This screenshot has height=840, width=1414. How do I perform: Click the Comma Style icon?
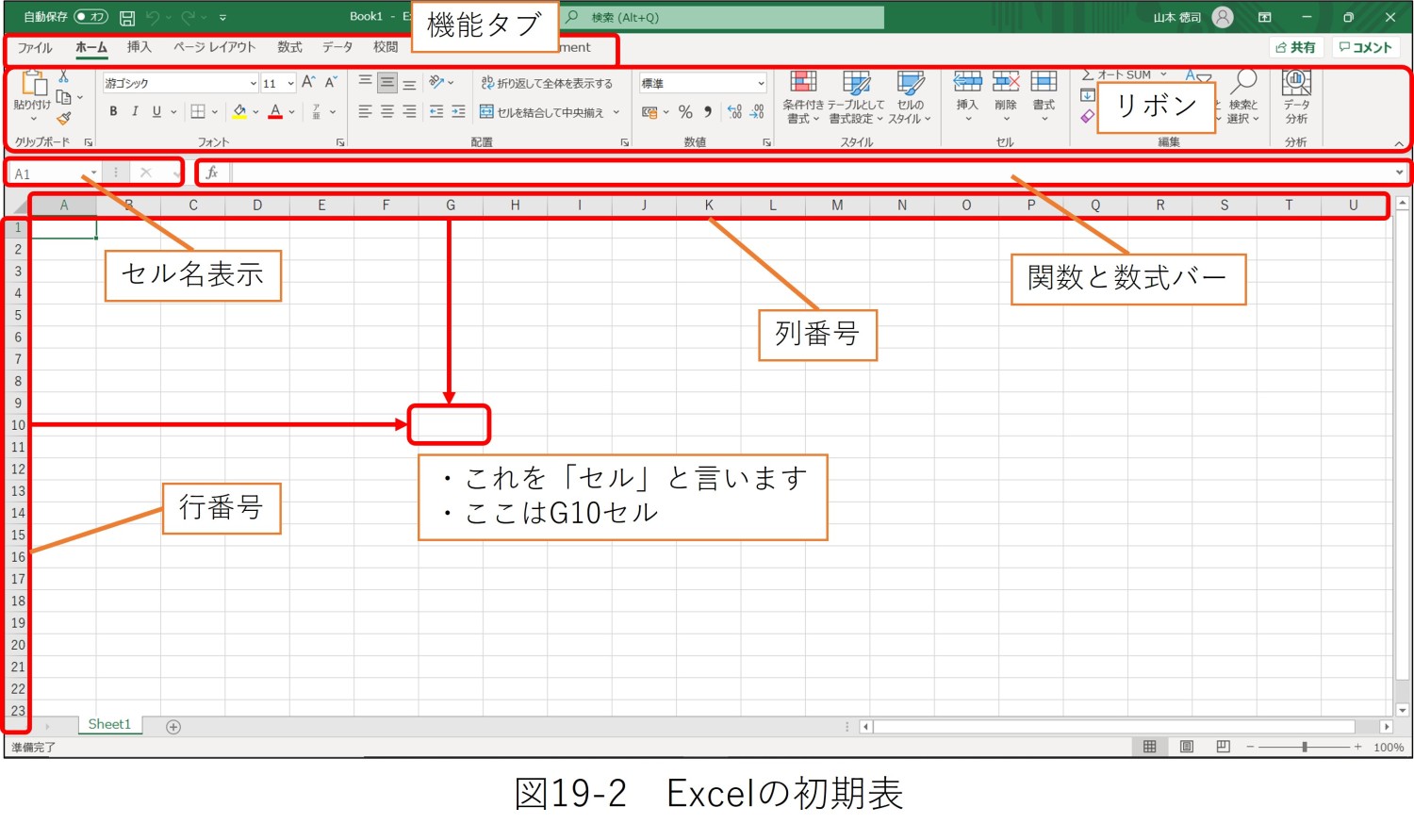708,112
